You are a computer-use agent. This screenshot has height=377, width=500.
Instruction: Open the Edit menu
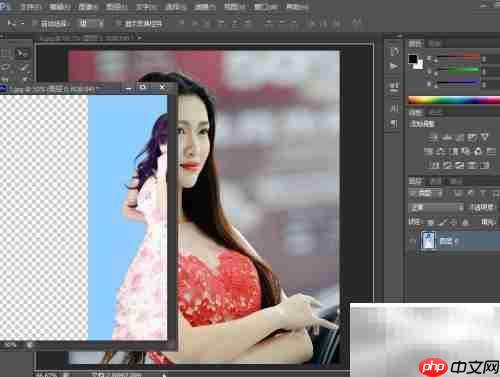point(59,7)
